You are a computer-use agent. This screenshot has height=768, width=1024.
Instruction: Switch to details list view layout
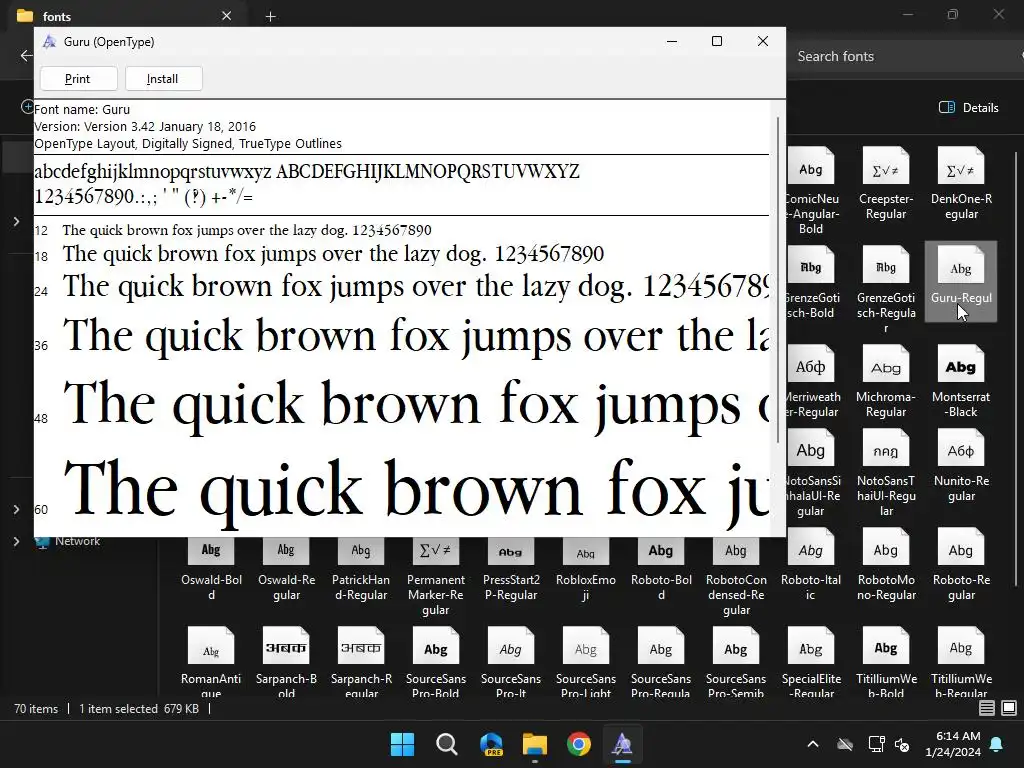point(987,708)
